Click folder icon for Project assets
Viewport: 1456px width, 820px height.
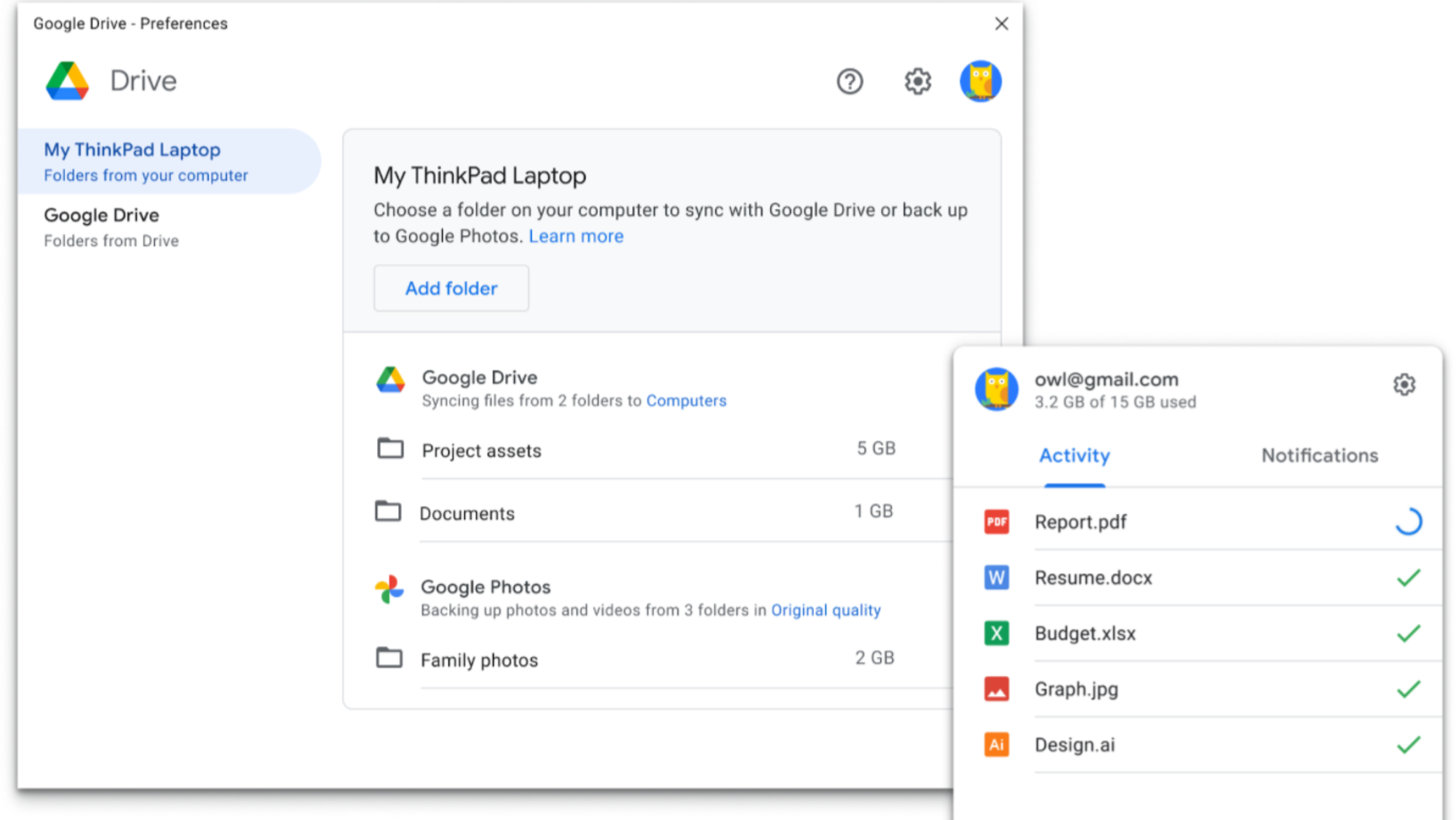[390, 448]
